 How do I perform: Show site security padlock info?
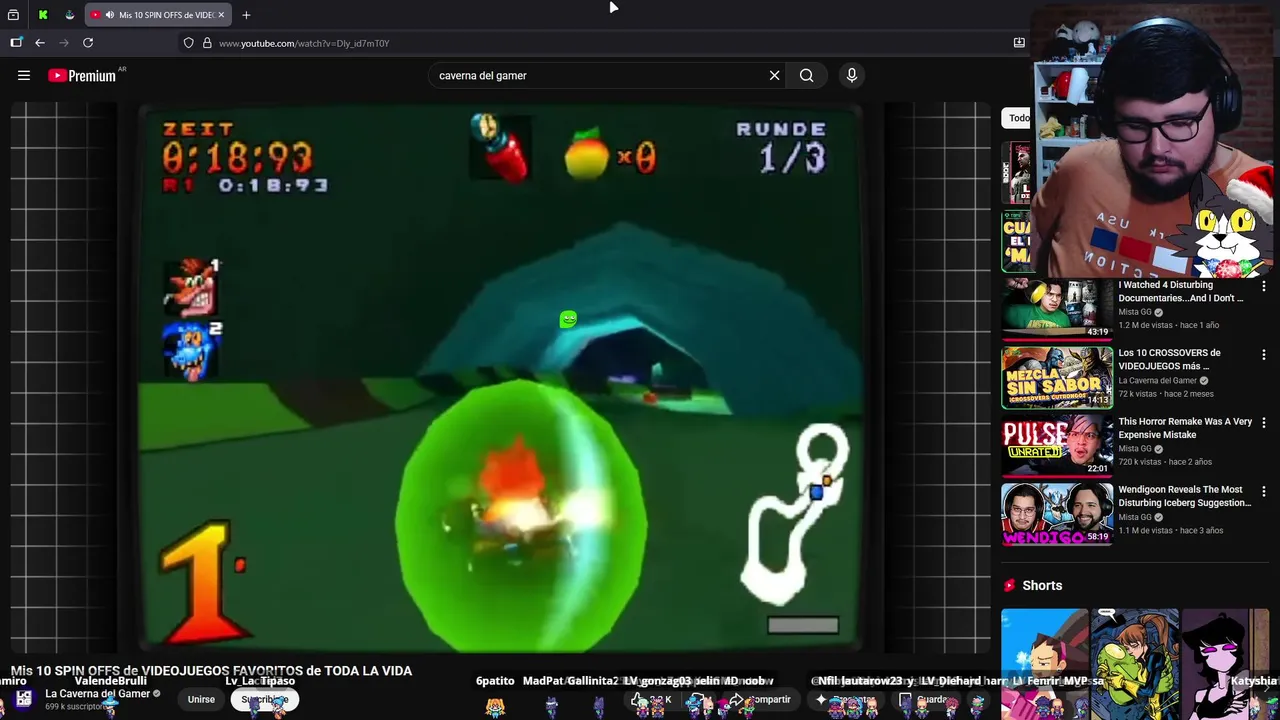coord(207,43)
